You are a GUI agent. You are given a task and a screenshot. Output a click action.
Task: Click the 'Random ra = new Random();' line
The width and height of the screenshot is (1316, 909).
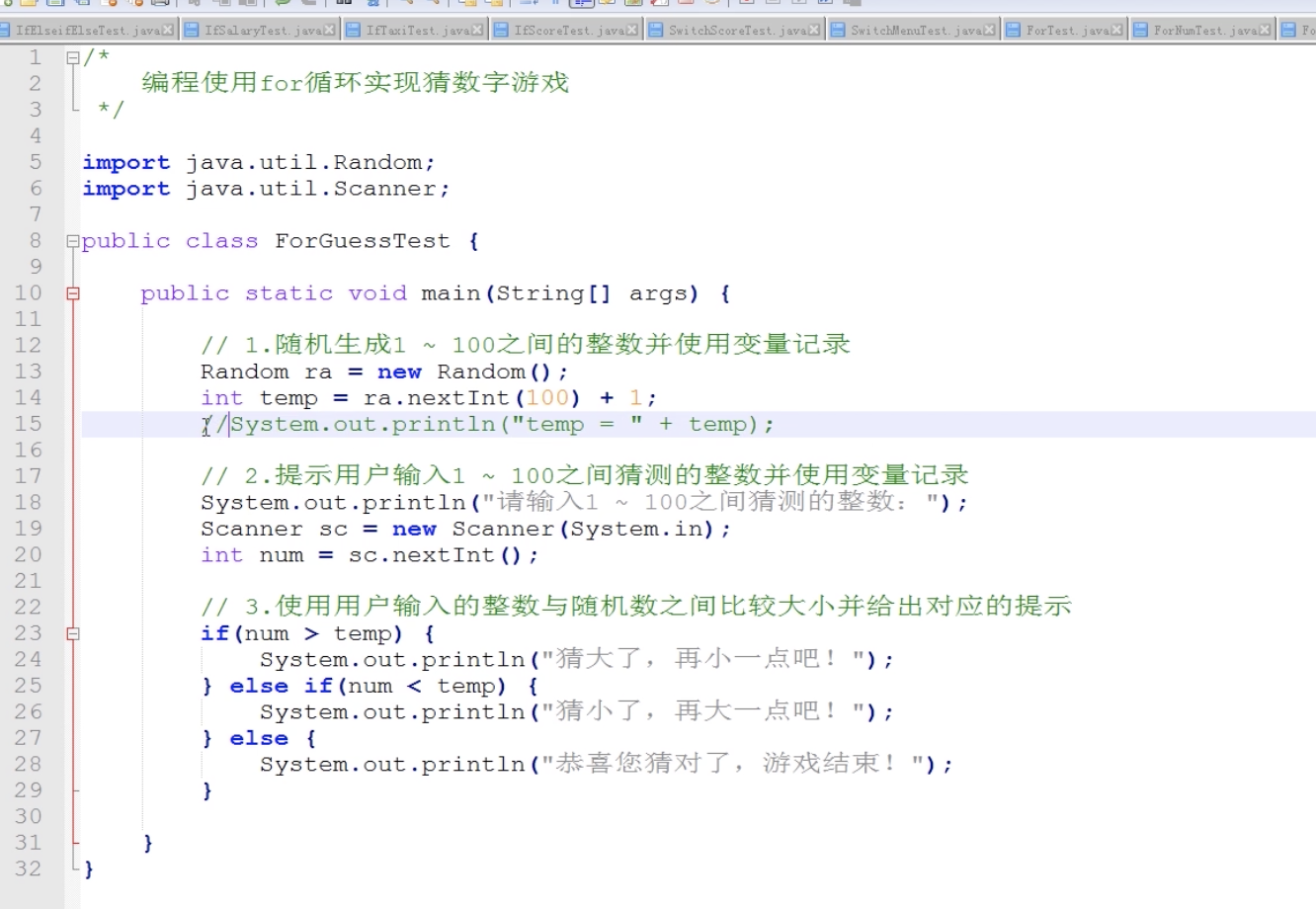[x=384, y=372]
